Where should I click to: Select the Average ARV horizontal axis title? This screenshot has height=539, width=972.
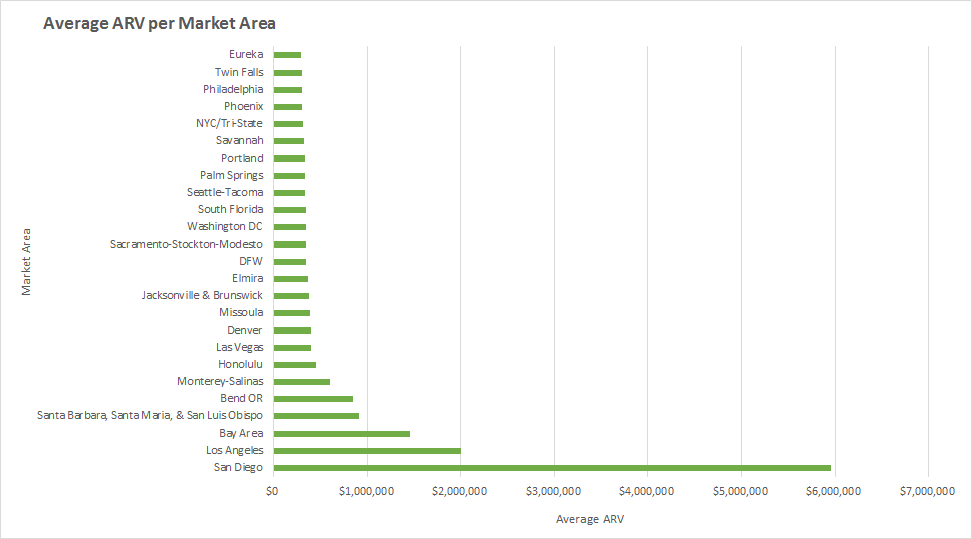click(x=590, y=519)
